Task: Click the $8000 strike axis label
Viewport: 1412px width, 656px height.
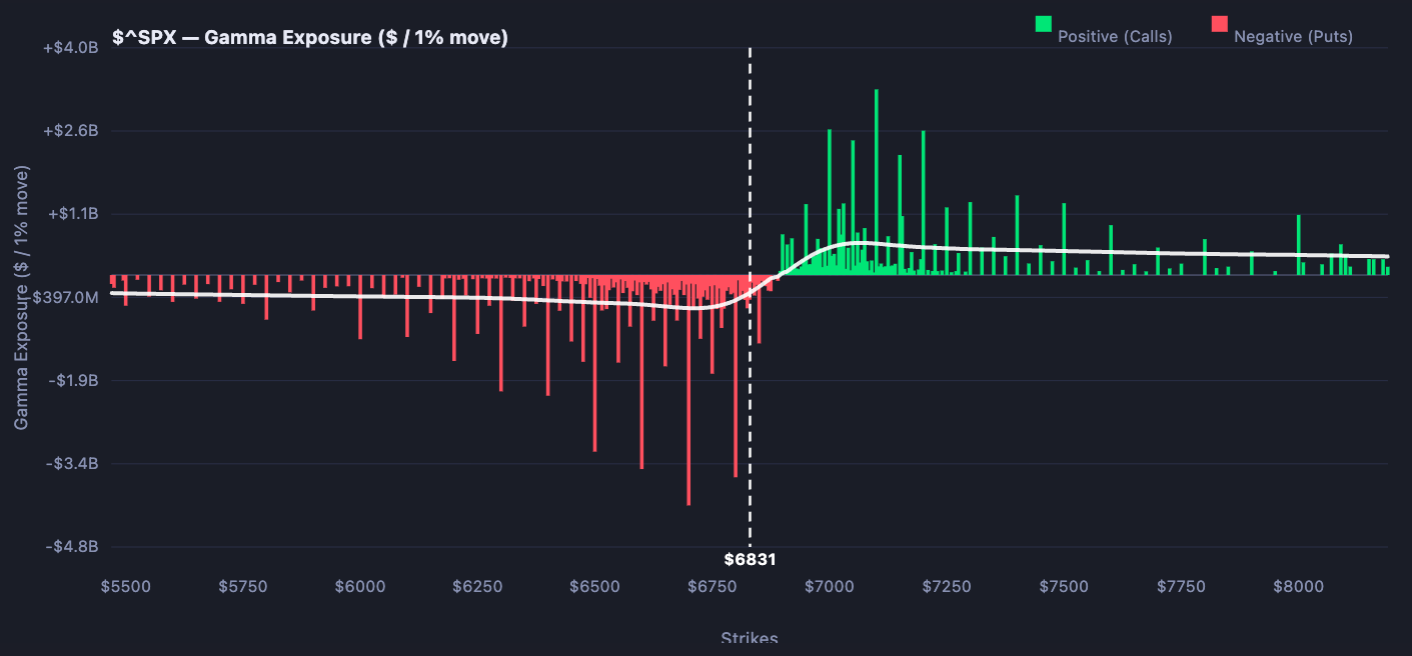Action: click(1298, 586)
